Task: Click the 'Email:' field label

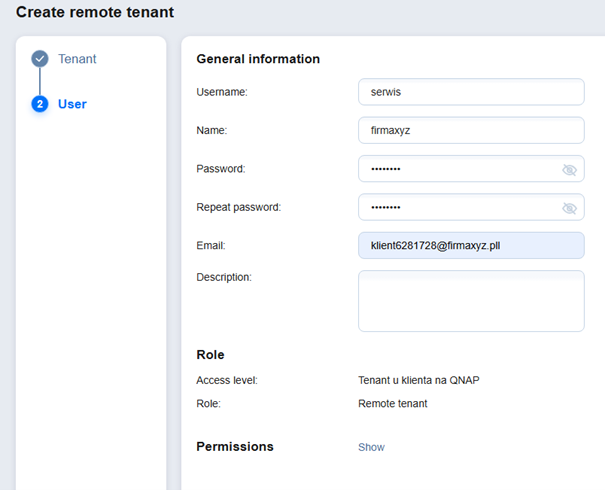Action: point(211,245)
